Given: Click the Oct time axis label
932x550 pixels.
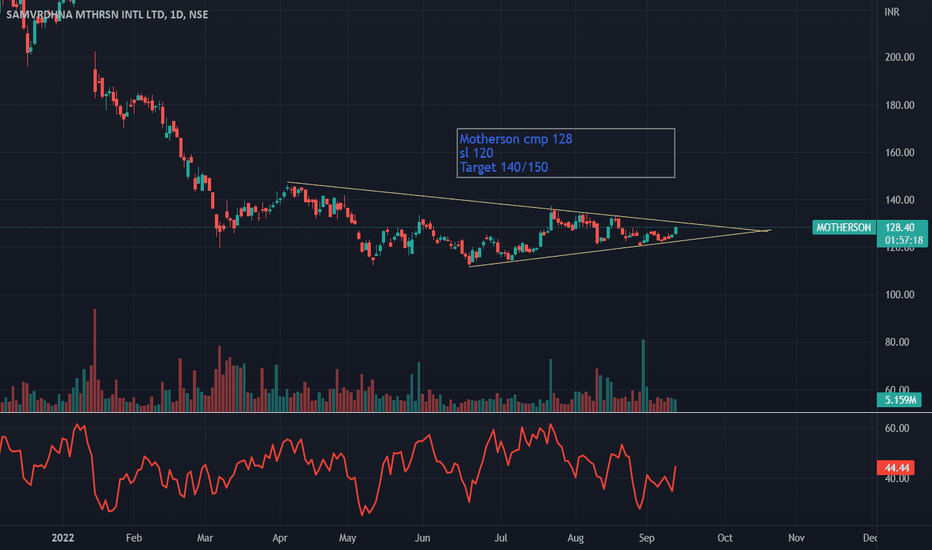Looking at the screenshot, I should click(x=725, y=538).
